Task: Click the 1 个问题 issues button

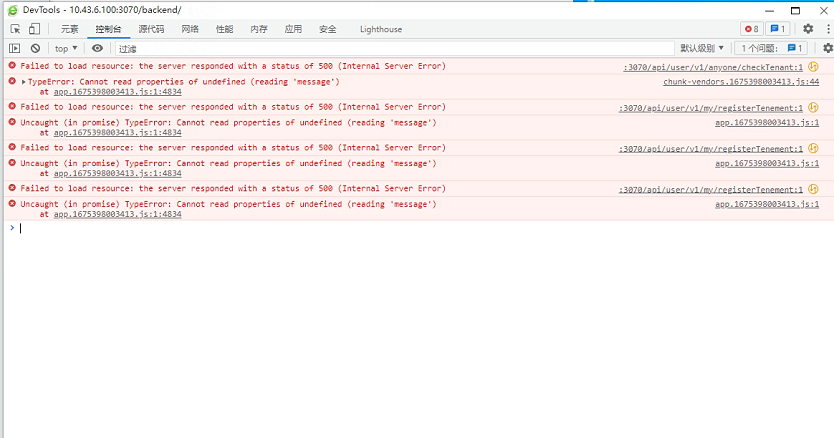Action: pos(770,48)
